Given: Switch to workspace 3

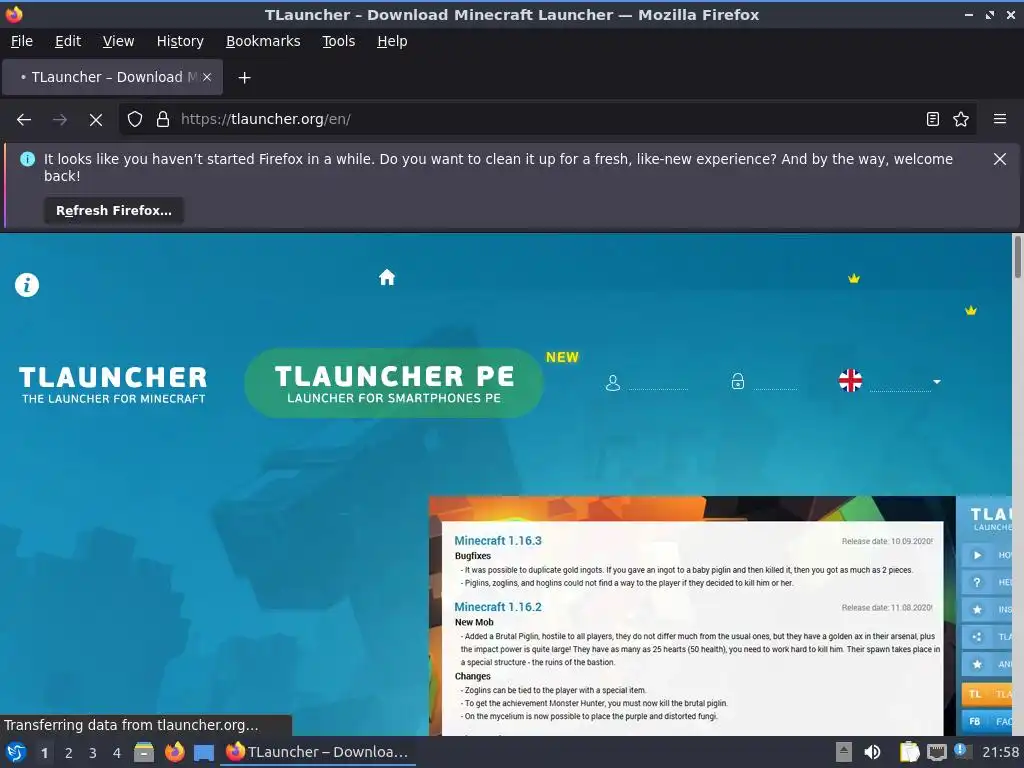Looking at the screenshot, I should pyautogui.click(x=93, y=753).
